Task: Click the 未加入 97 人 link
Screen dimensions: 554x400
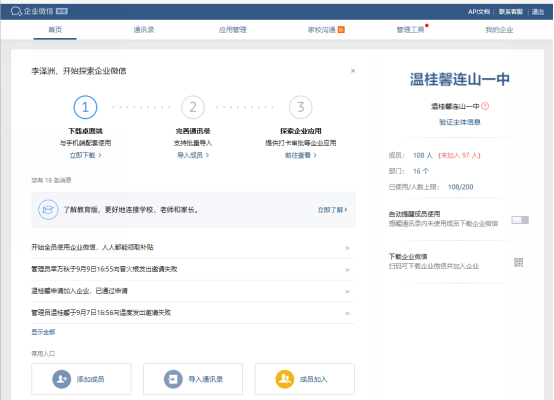Action: (459, 155)
